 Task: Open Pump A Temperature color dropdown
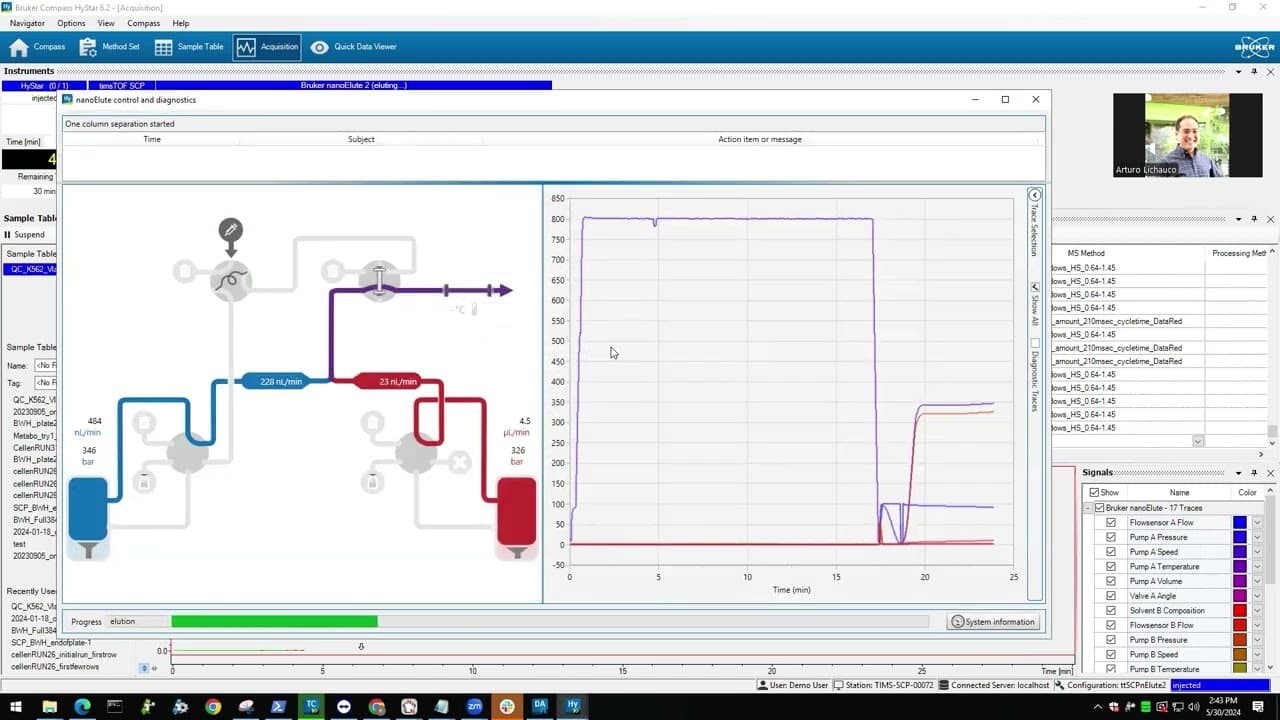[1257, 567]
